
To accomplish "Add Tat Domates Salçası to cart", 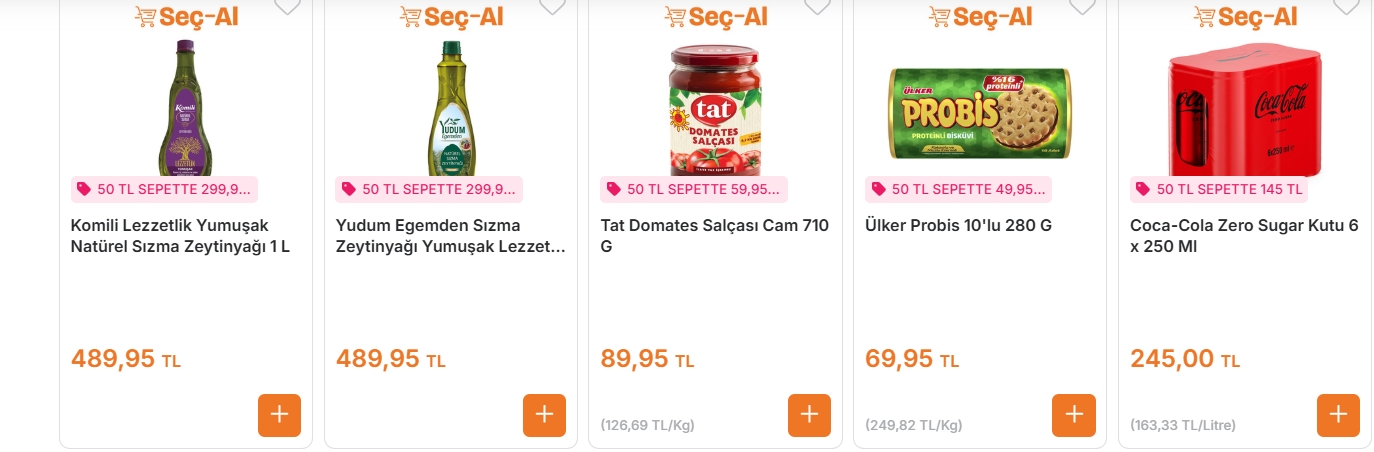I will (x=809, y=415).
